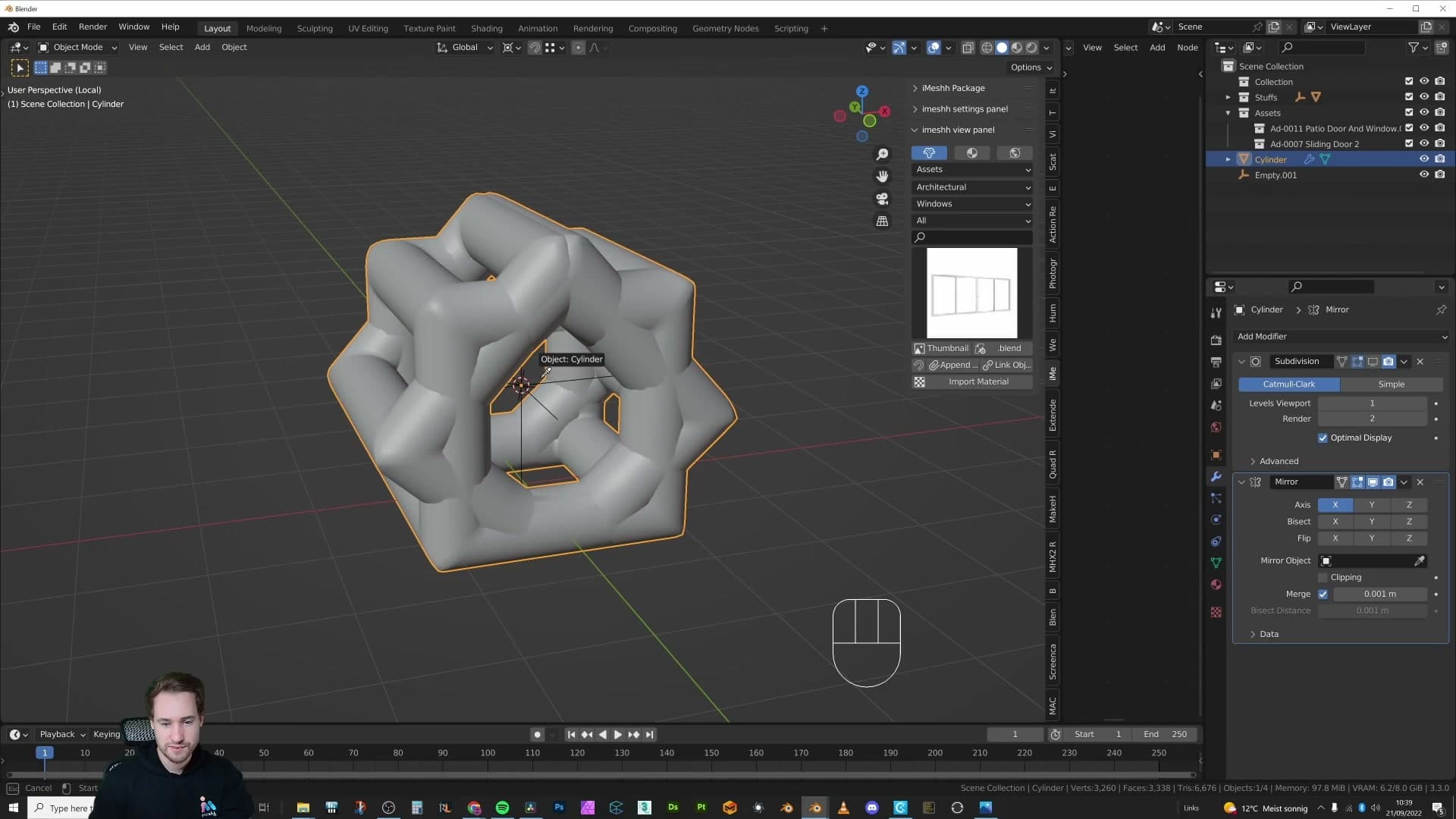Image resolution: width=1456 pixels, height=819 pixels.
Task: Enable Mirror Bisect X toggle
Action: tap(1335, 522)
